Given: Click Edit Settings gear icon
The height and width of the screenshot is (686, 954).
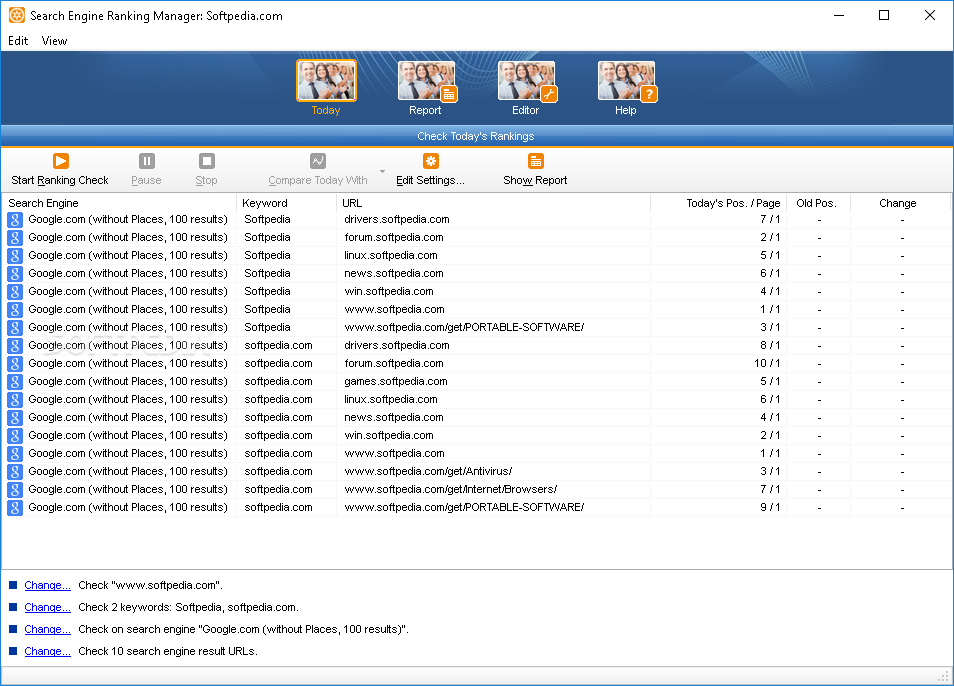Looking at the screenshot, I should 431,161.
